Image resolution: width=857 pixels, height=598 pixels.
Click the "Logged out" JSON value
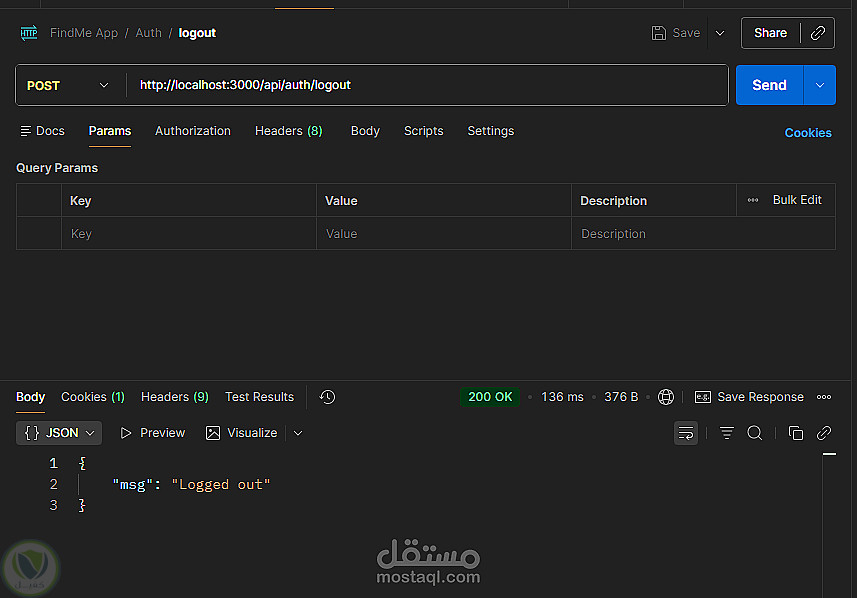click(221, 484)
